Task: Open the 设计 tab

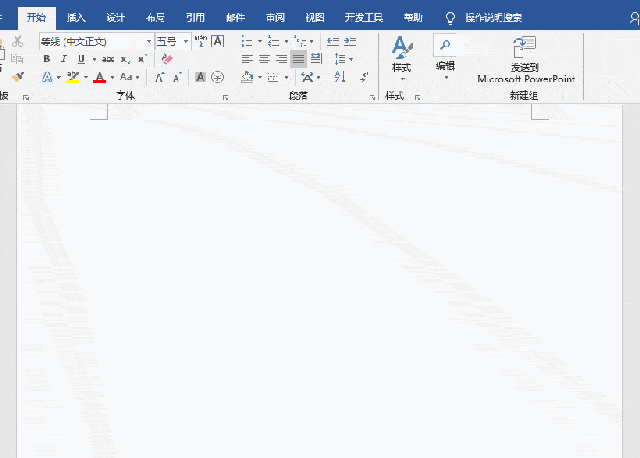Action: 116,18
